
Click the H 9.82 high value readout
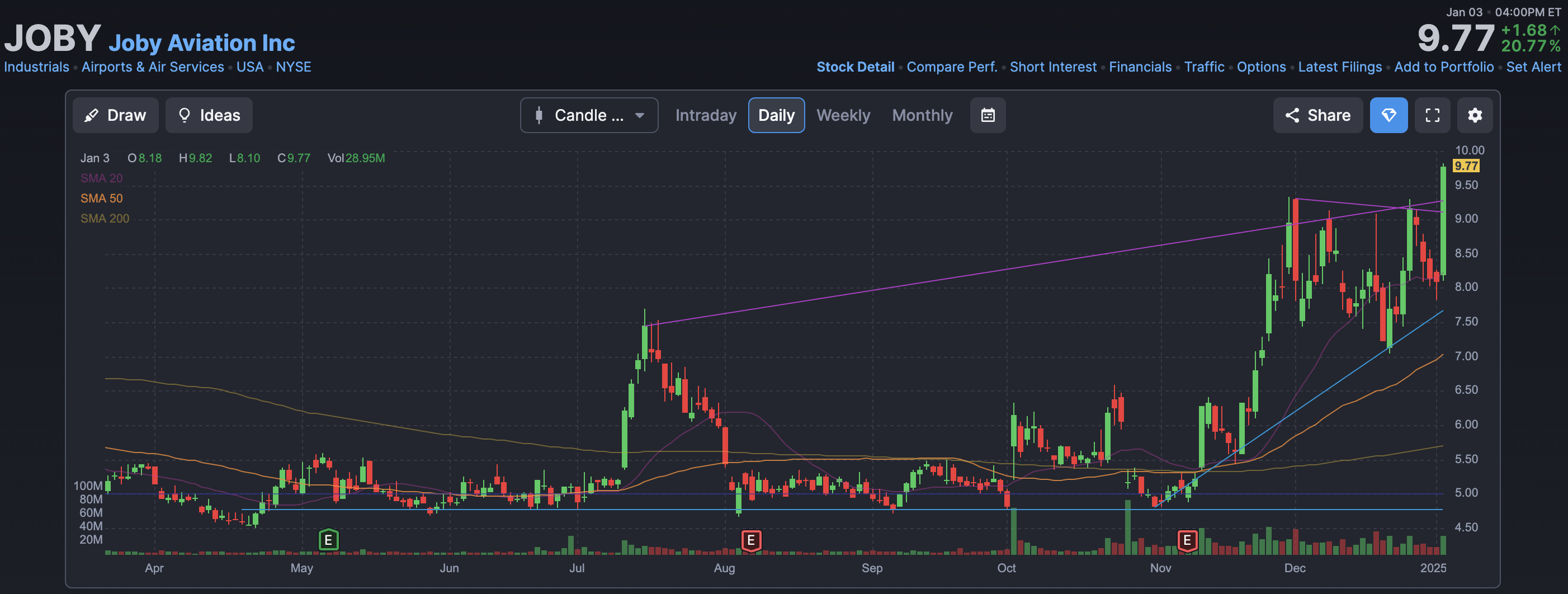pyautogui.click(x=195, y=158)
